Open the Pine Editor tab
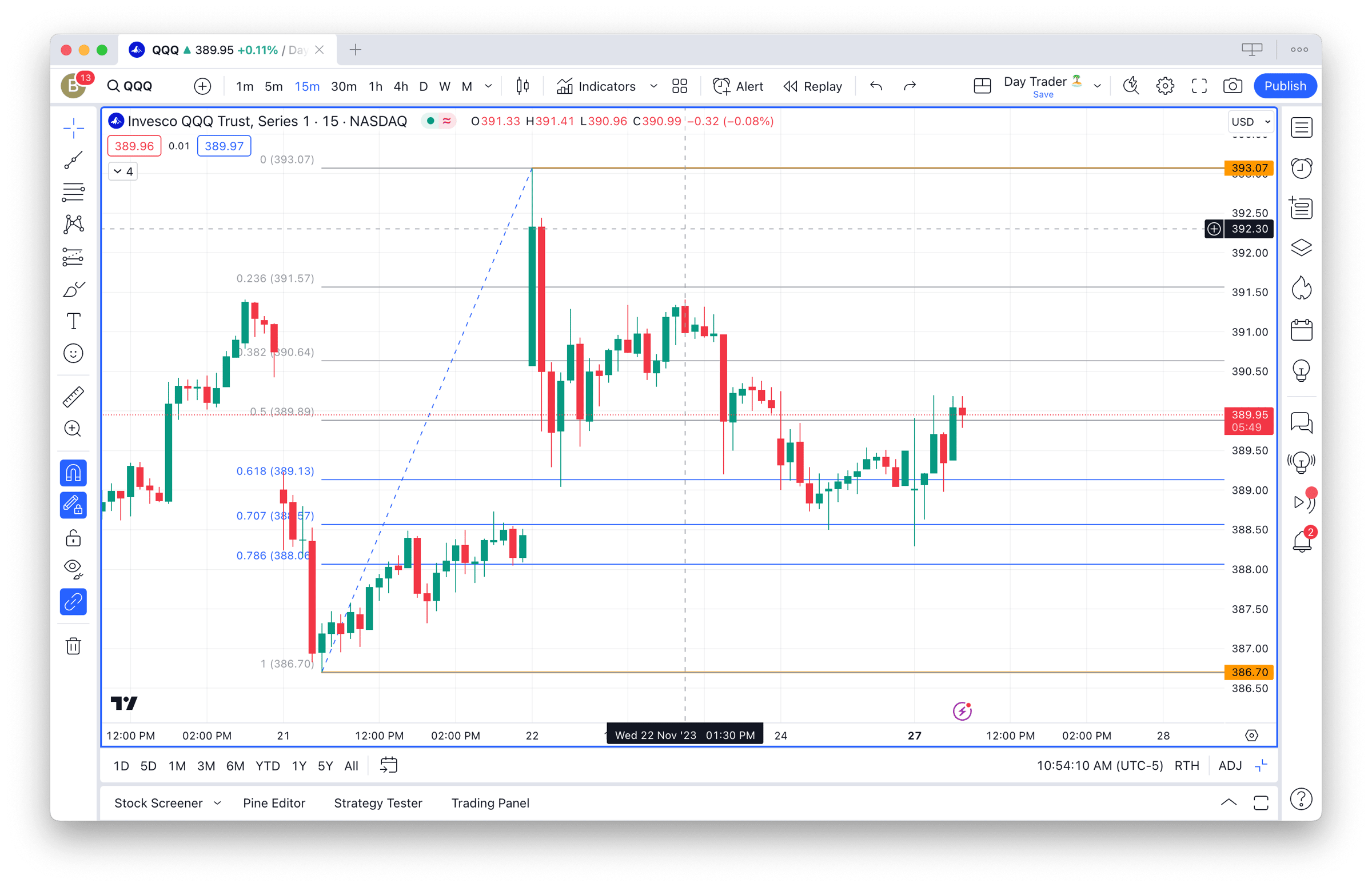Image resolution: width=1372 pixels, height=887 pixels. [274, 803]
